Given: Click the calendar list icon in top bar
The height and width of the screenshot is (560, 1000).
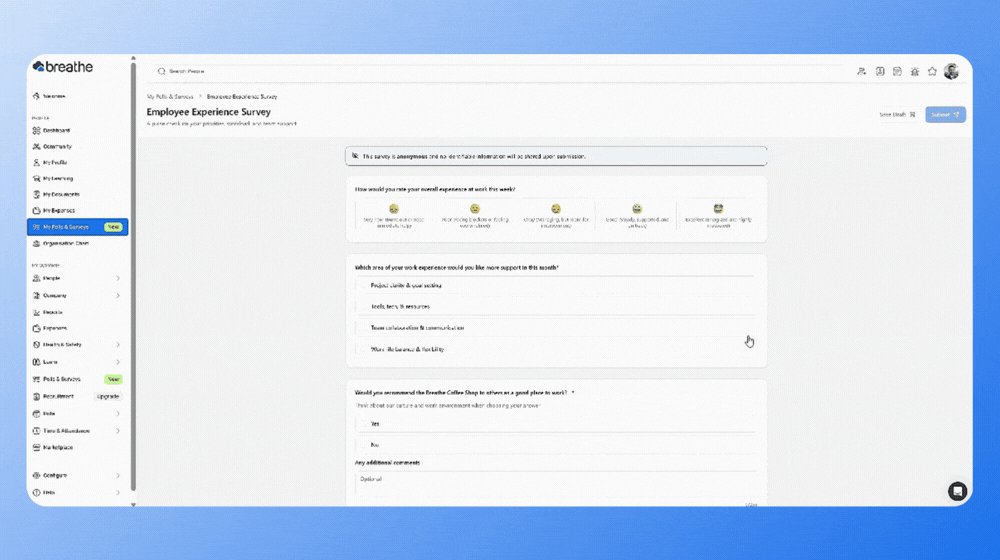Looking at the screenshot, I should (x=897, y=71).
